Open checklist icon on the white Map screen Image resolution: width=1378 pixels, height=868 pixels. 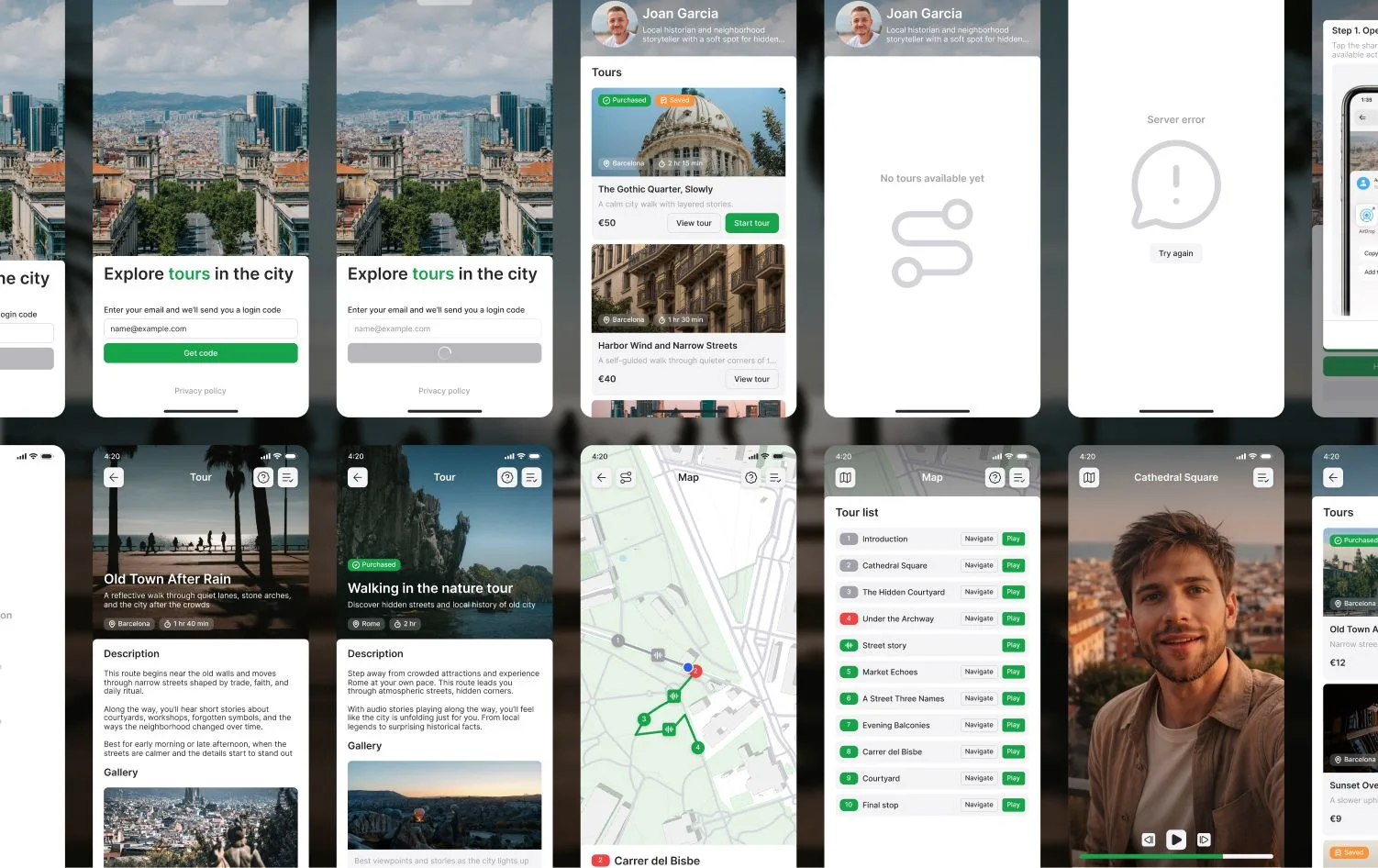[x=776, y=477]
